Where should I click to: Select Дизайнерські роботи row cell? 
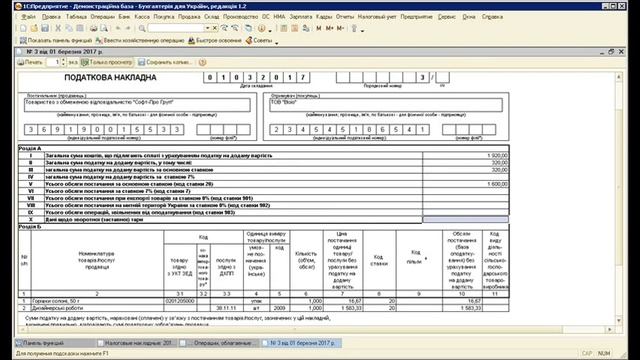[97, 308]
